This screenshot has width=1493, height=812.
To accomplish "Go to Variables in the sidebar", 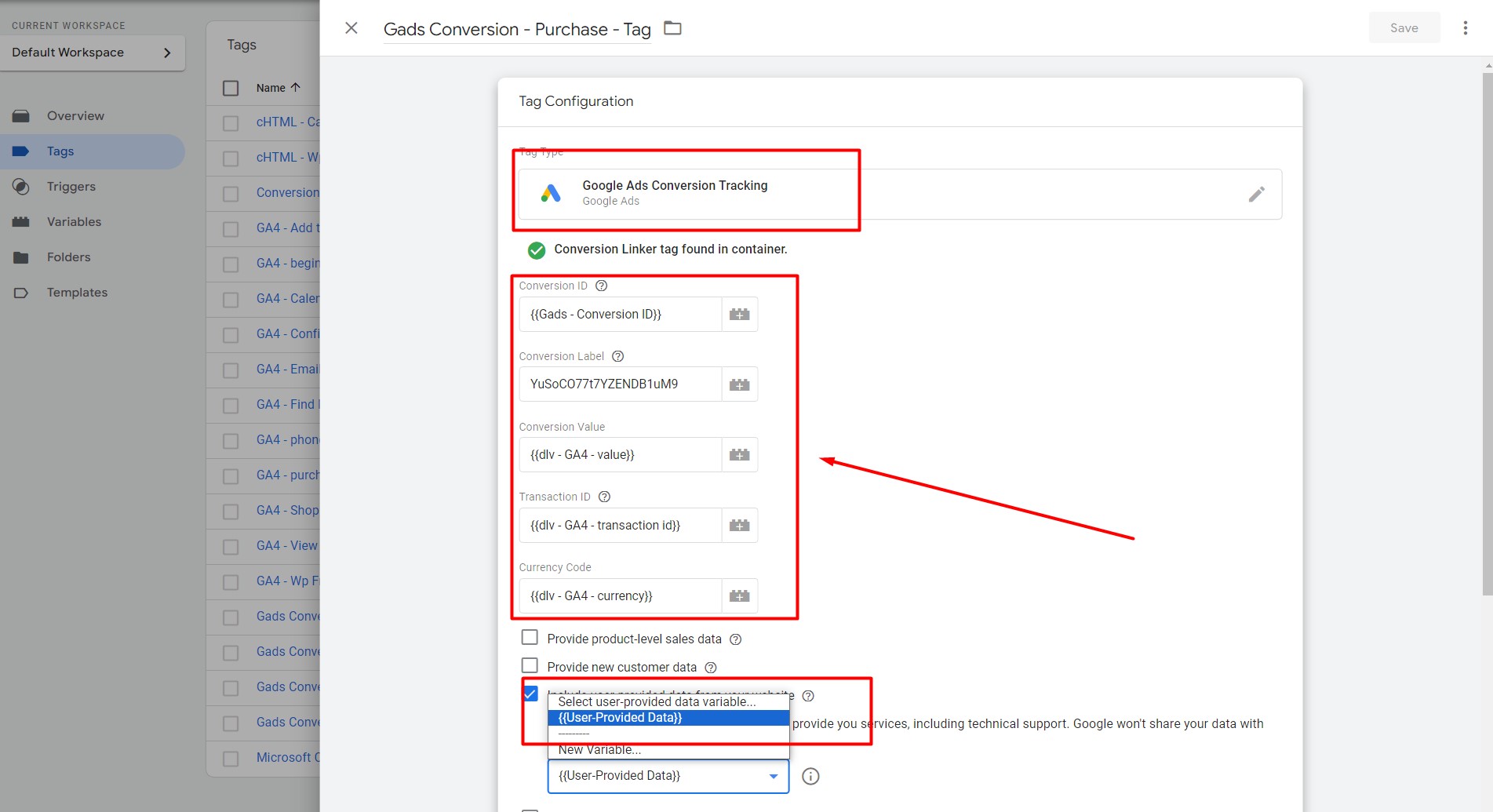I will (x=74, y=222).
